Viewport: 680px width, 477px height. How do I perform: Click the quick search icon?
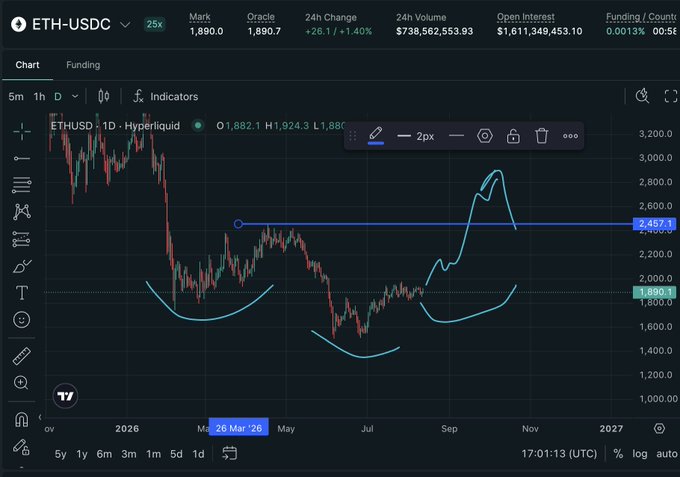642,96
